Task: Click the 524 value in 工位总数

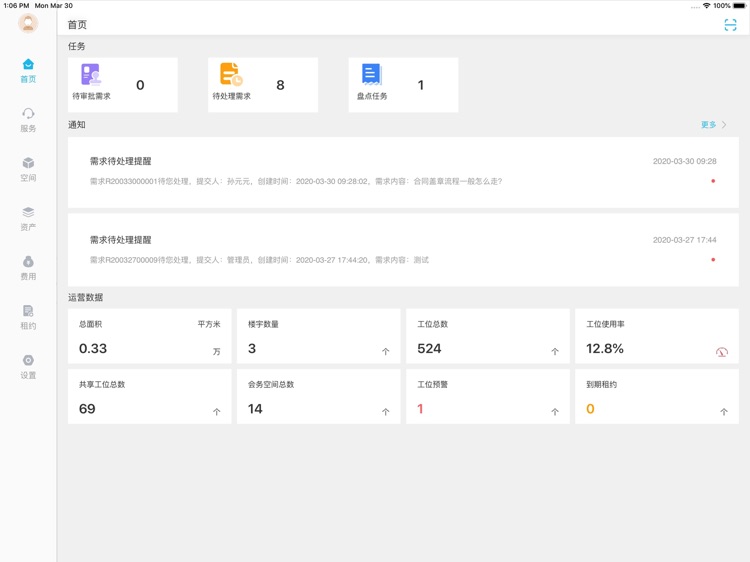Action: click(429, 349)
